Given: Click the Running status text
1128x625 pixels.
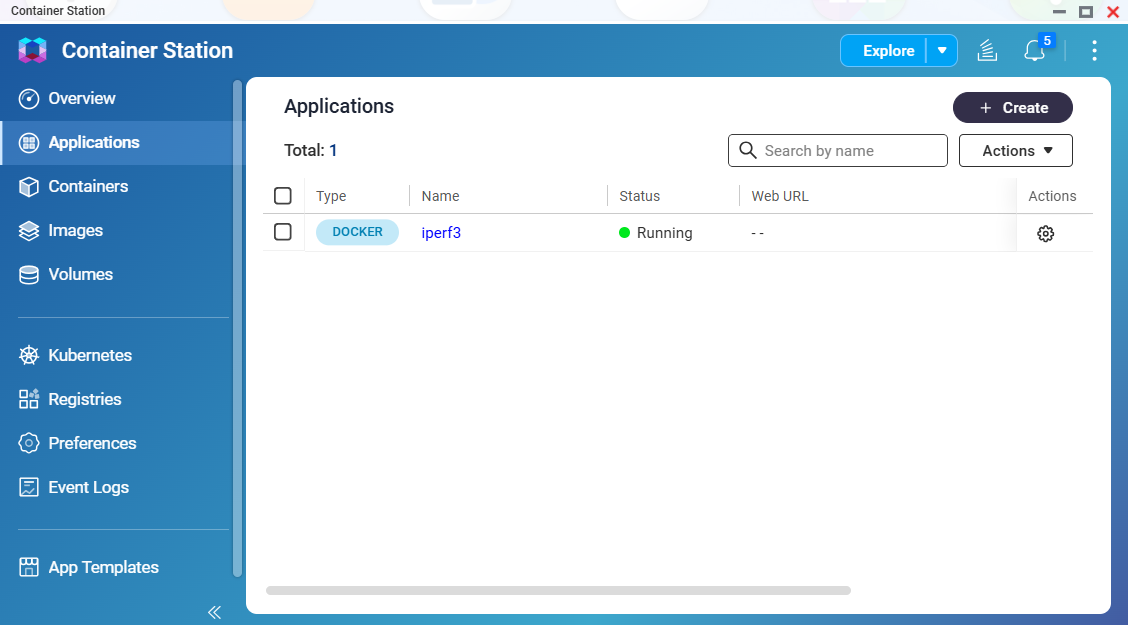Looking at the screenshot, I should pos(665,233).
